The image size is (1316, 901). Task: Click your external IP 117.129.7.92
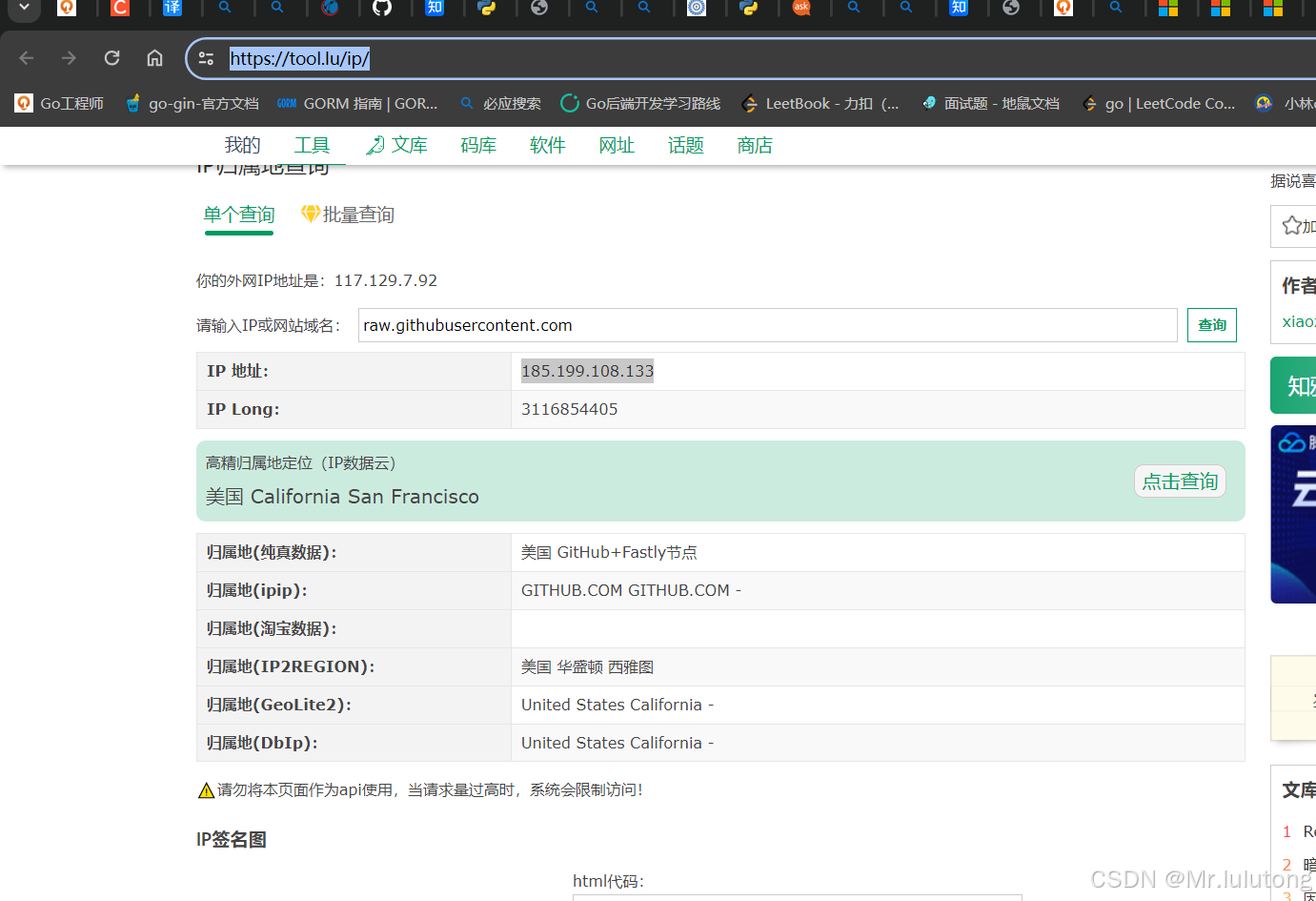386,280
